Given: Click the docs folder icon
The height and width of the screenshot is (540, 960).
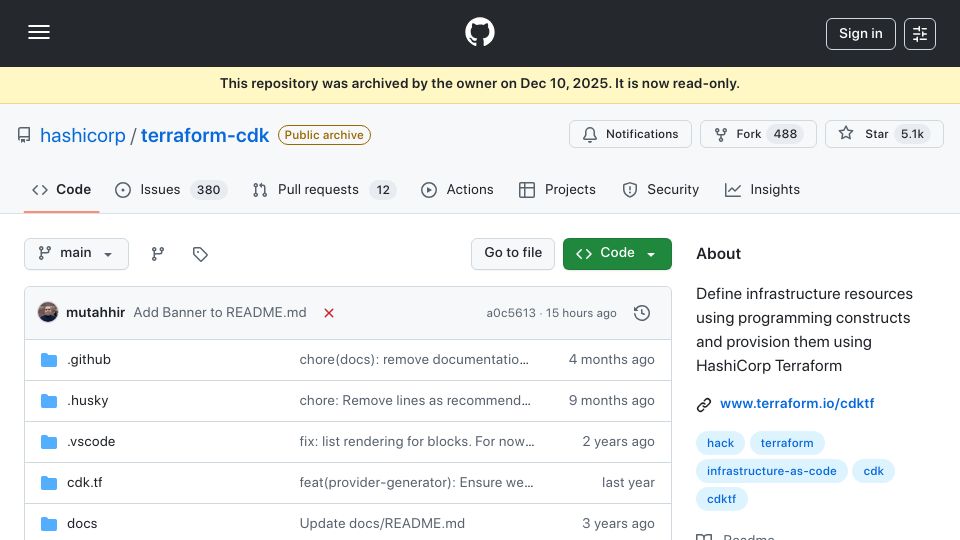Looking at the screenshot, I should click(x=49, y=524).
